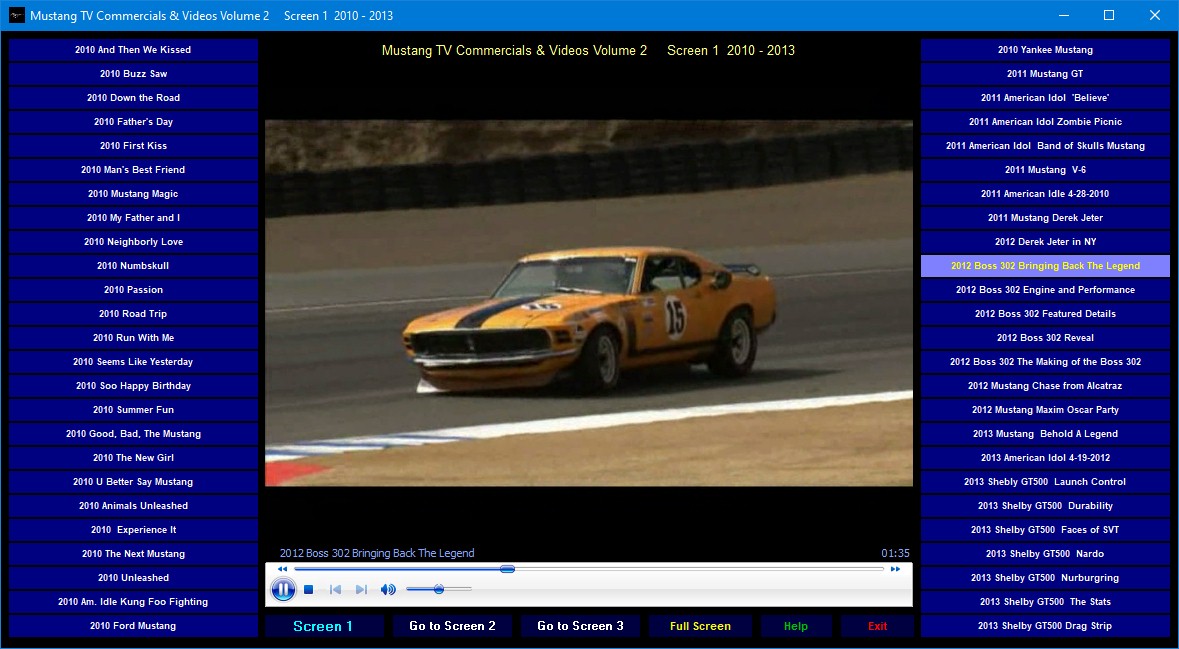The width and height of the screenshot is (1179, 649).
Task: Play 2010 And Then We Kissed
Action: 133,50
